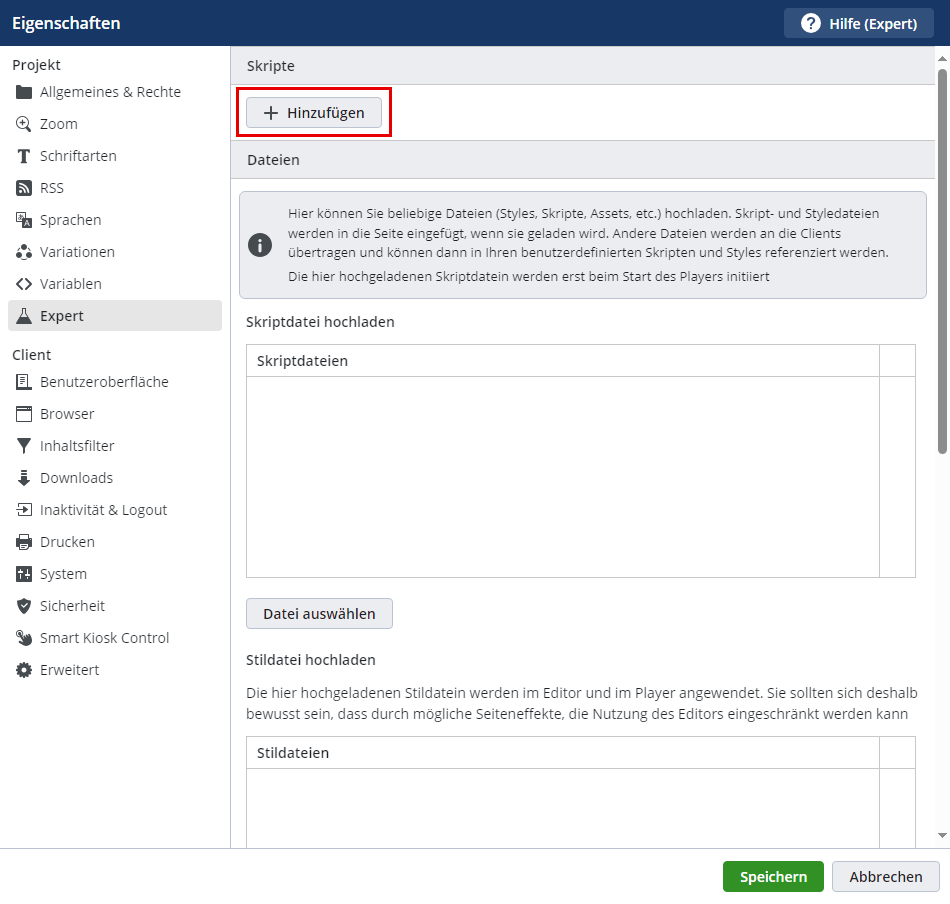Add a new script with Hinzufügen
950x904 pixels.
pos(314,113)
